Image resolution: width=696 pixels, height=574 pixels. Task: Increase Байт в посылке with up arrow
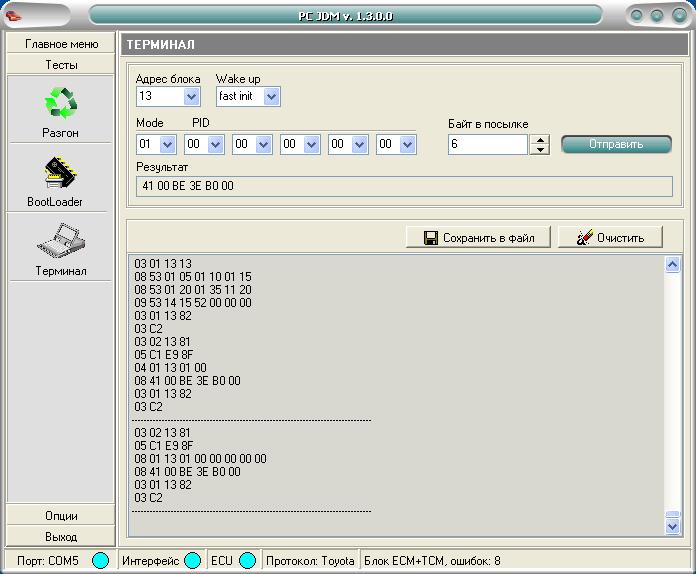click(x=540, y=140)
